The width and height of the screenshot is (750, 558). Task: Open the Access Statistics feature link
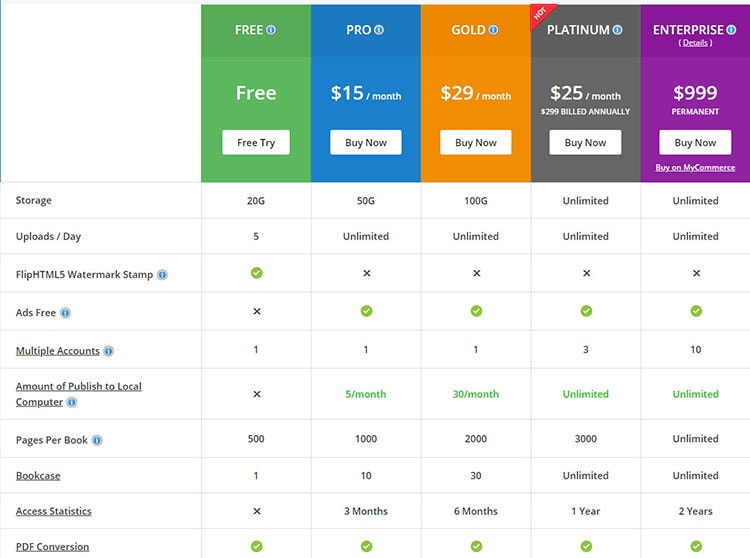(54, 512)
